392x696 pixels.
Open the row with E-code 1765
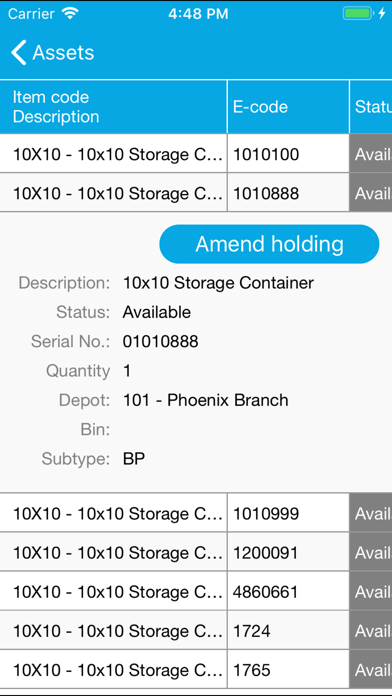pyautogui.click(x=196, y=669)
